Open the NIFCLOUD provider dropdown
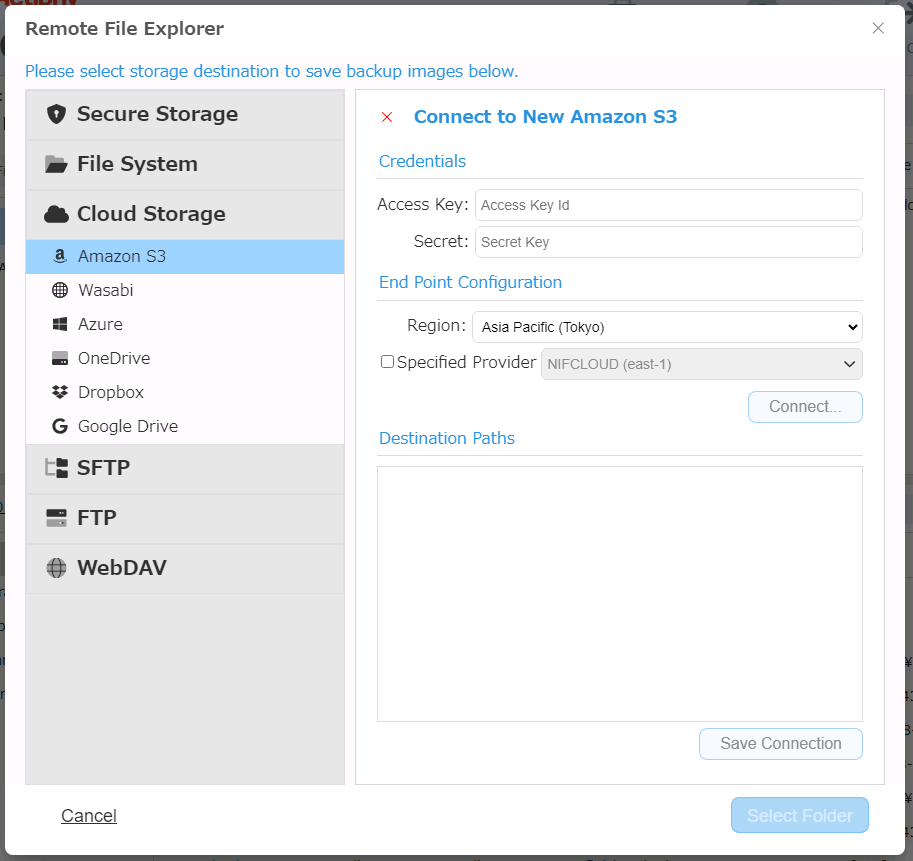 click(x=701, y=364)
